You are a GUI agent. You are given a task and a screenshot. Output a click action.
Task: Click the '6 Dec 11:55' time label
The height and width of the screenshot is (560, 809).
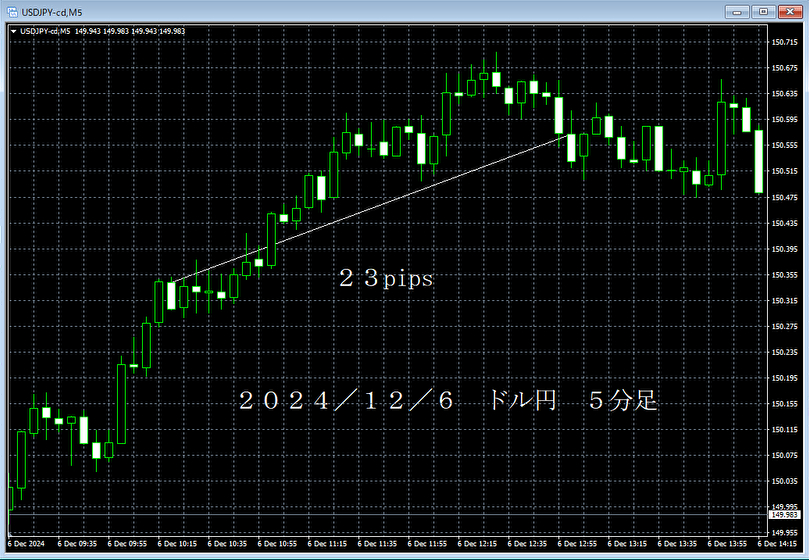pos(427,543)
